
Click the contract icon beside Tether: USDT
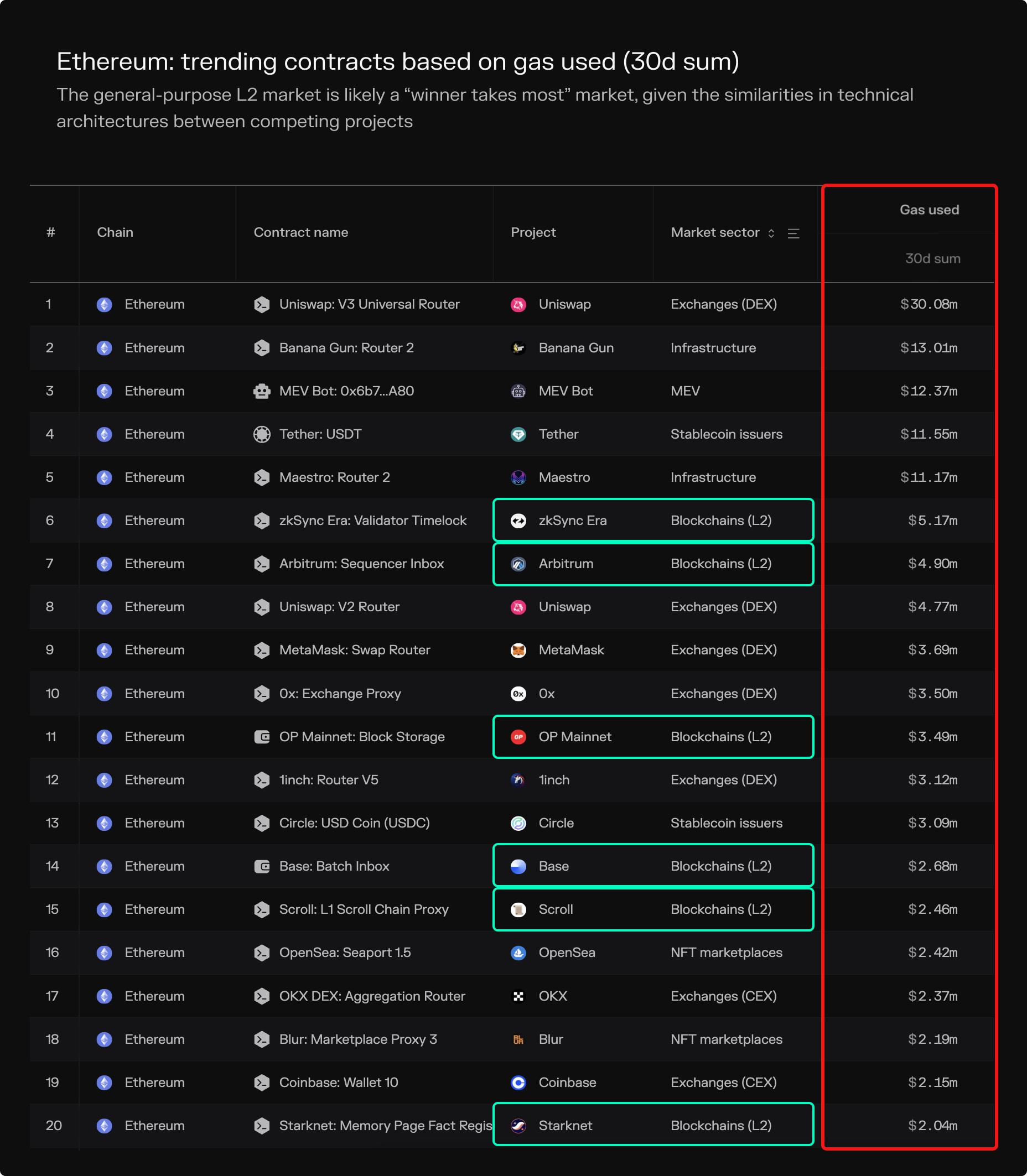[262, 434]
